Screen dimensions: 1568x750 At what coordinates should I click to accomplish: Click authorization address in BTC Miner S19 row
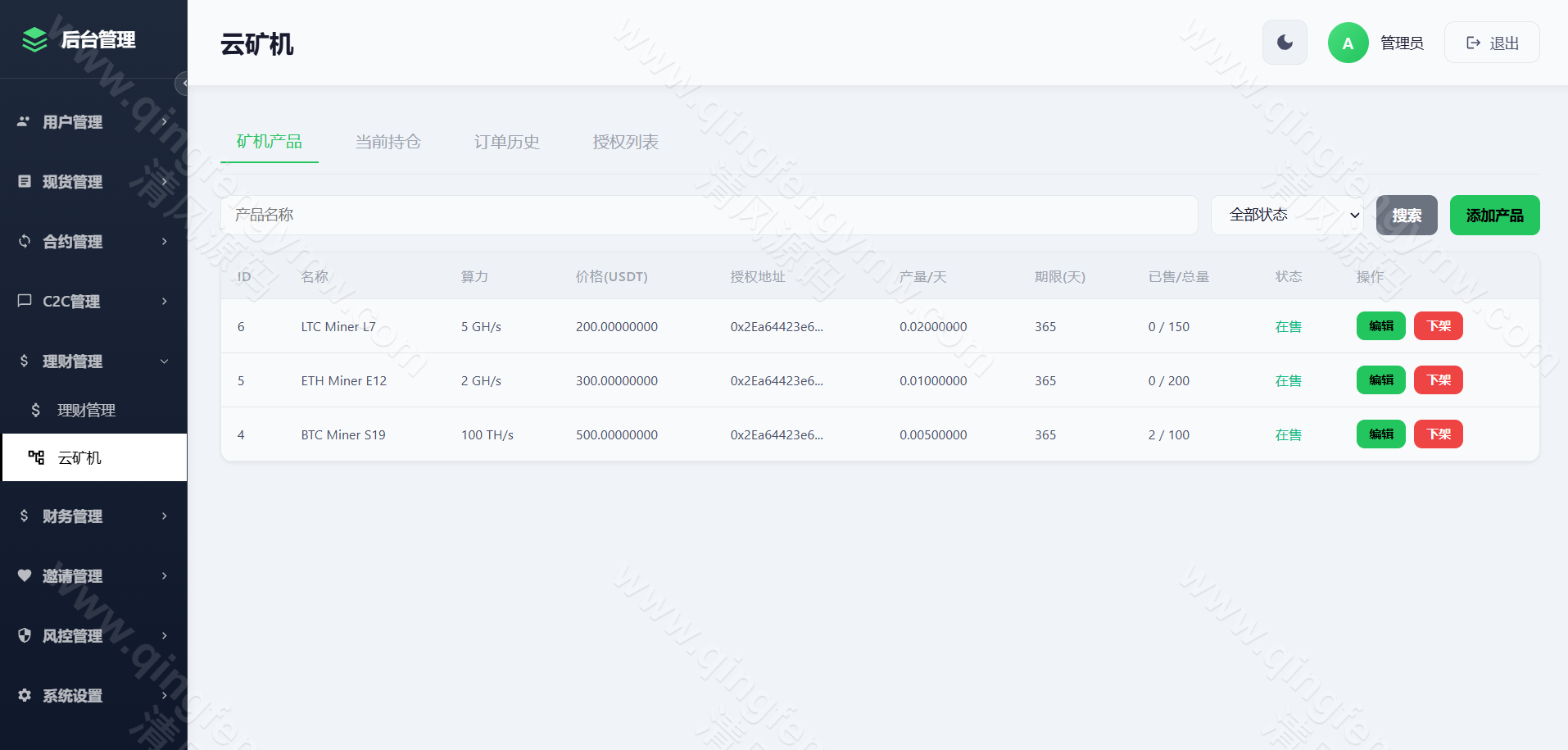[x=777, y=434]
